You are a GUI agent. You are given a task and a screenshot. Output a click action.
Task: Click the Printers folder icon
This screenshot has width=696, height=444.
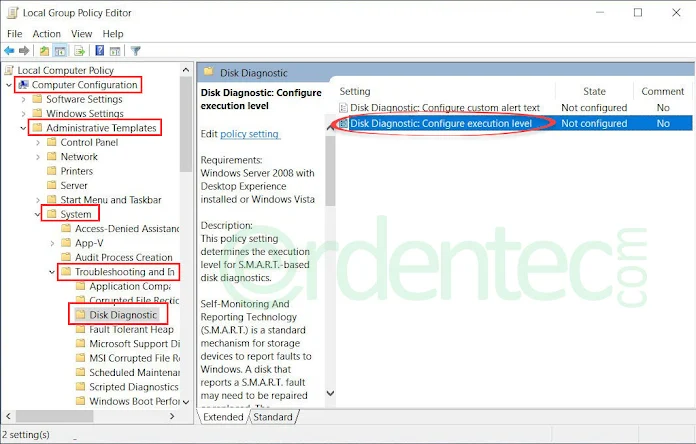click(x=52, y=171)
